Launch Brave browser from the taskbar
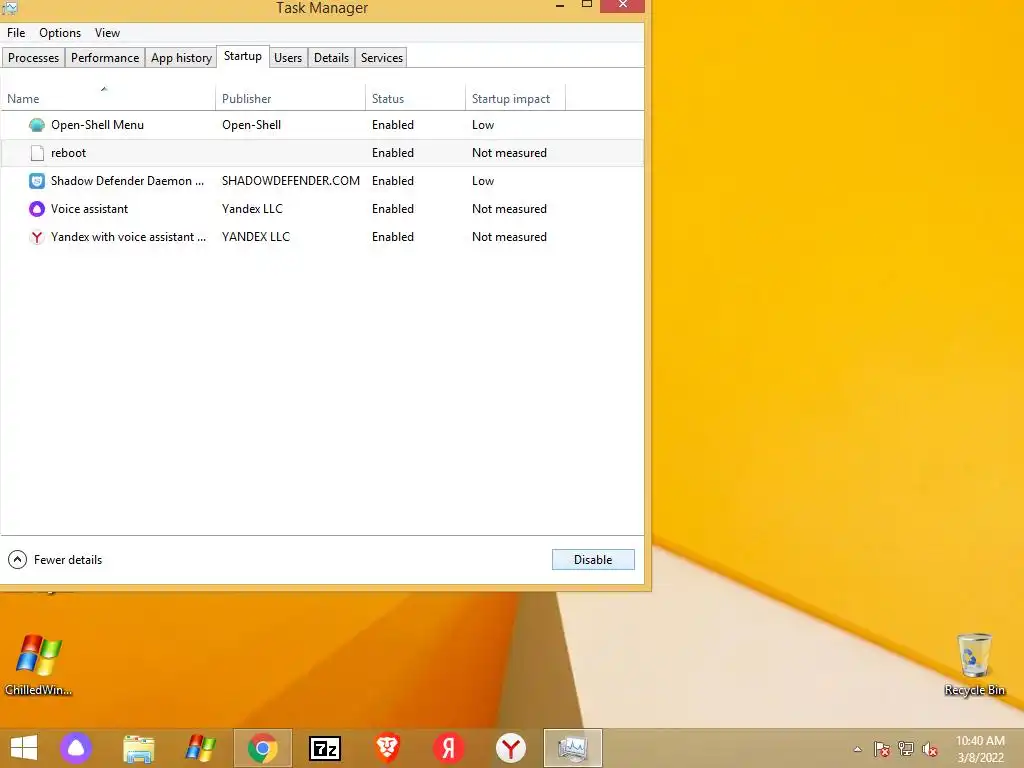Image resolution: width=1024 pixels, height=768 pixels. 387,748
